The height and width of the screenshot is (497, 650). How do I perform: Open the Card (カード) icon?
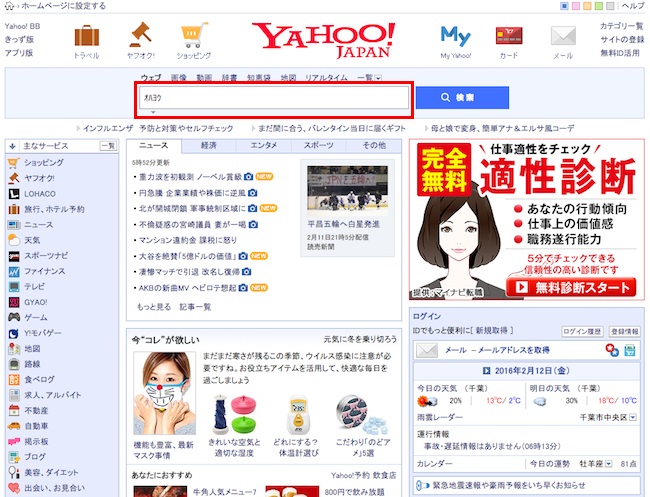(509, 36)
